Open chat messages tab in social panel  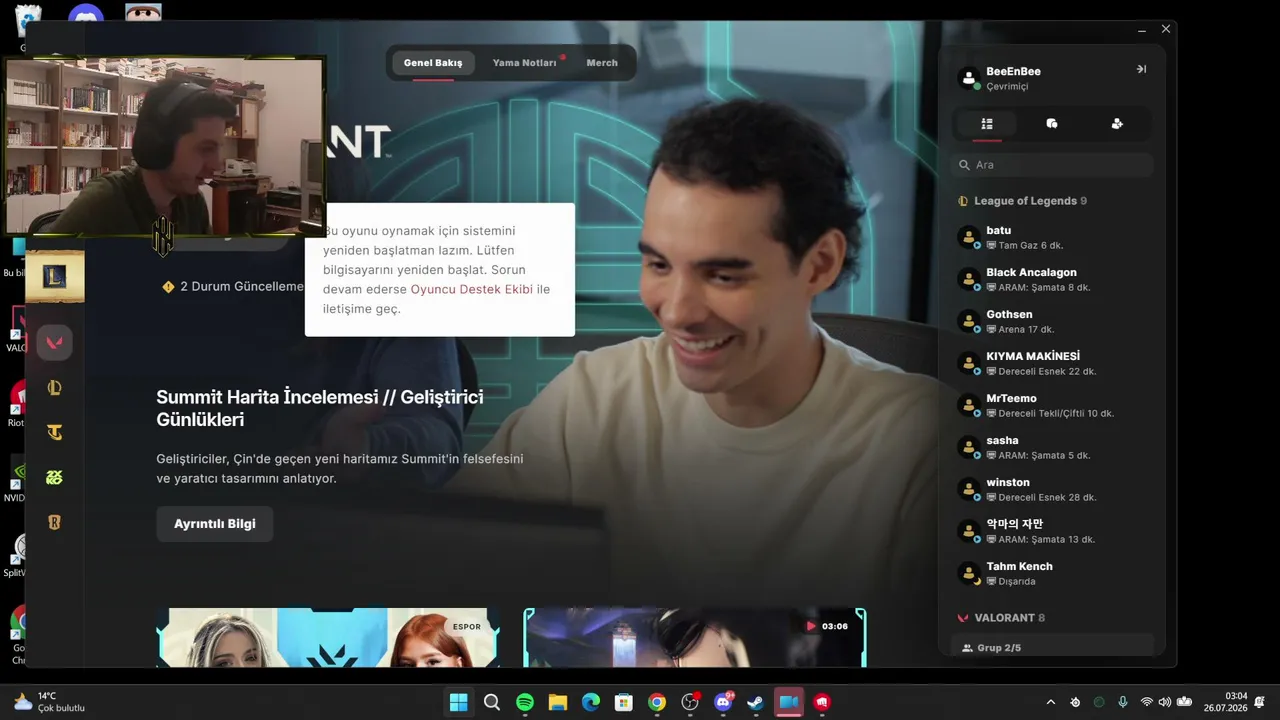1052,124
